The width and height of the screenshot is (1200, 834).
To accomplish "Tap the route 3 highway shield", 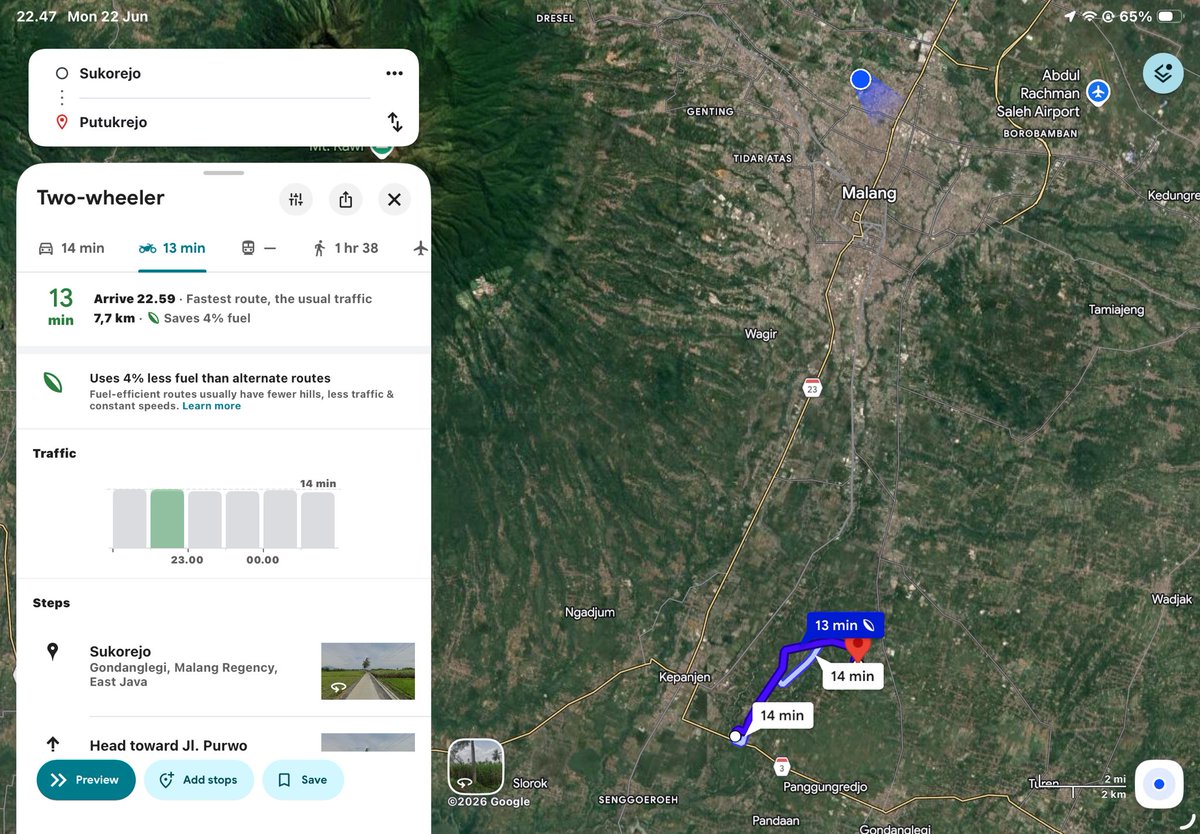I will 782,767.
